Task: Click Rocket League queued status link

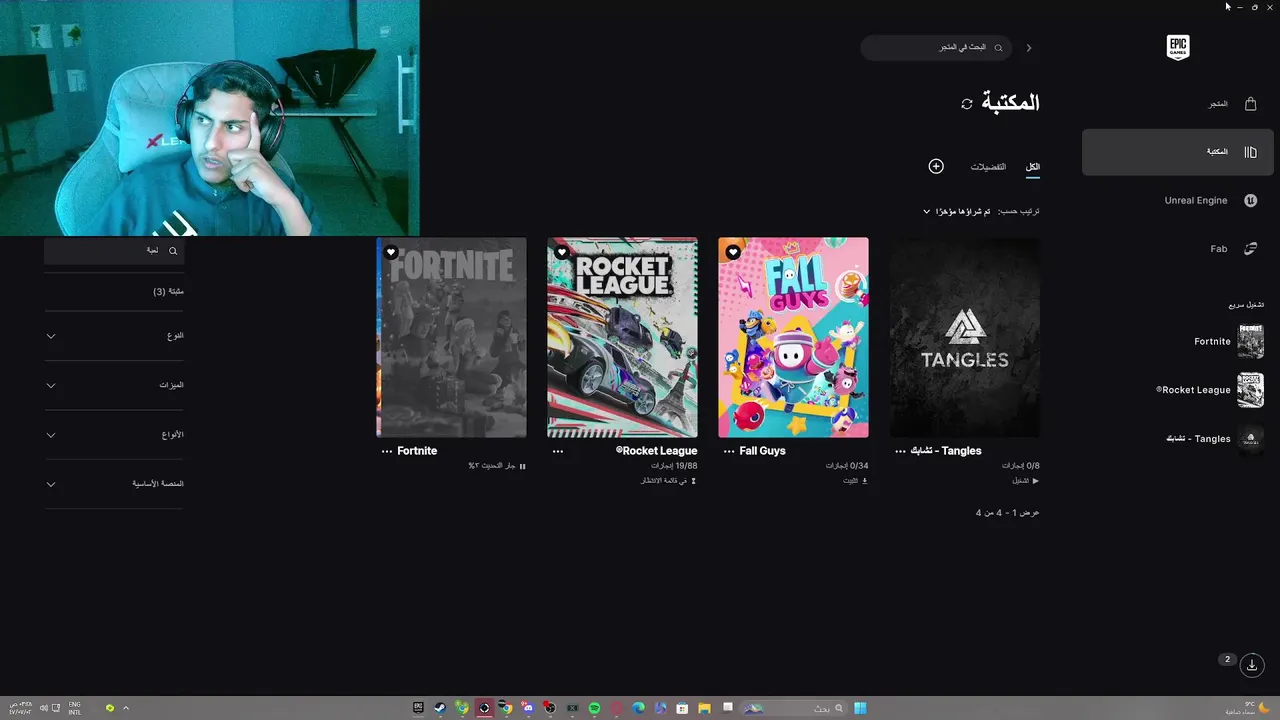Action: coord(670,481)
